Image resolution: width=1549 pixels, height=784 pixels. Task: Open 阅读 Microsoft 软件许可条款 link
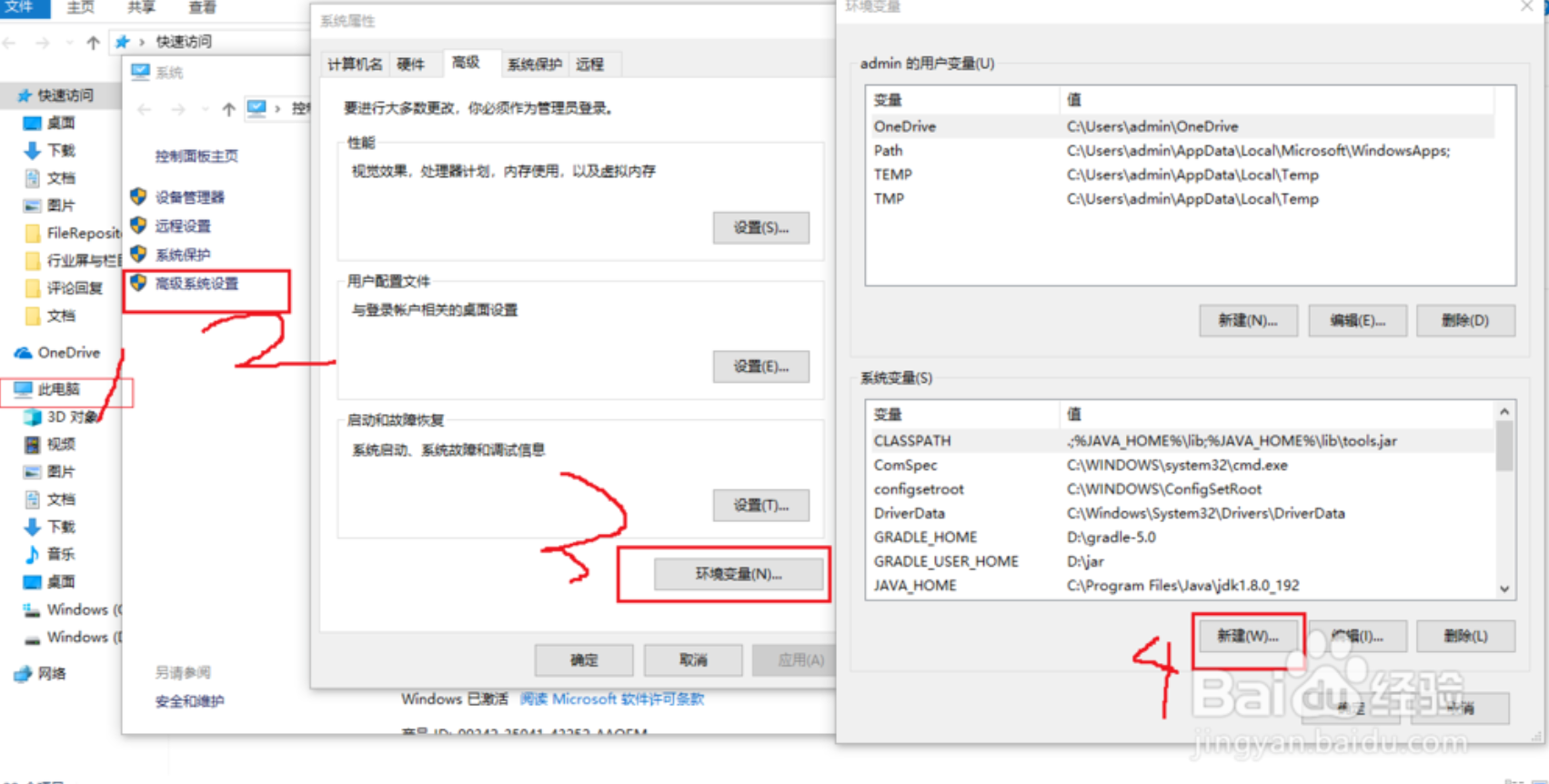(x=611, y=699)
